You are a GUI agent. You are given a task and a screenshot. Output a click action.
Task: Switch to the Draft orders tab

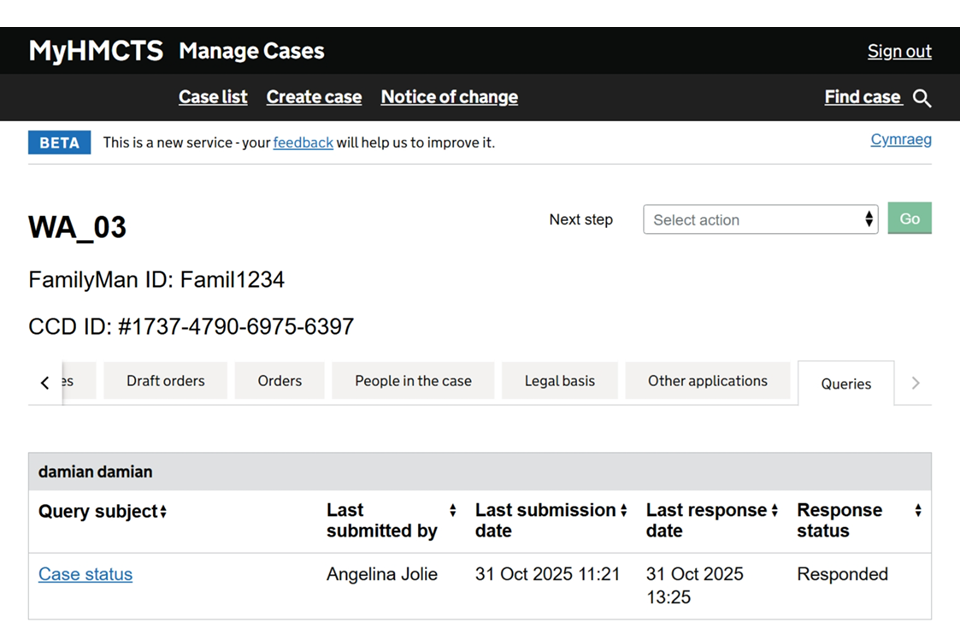166,381
